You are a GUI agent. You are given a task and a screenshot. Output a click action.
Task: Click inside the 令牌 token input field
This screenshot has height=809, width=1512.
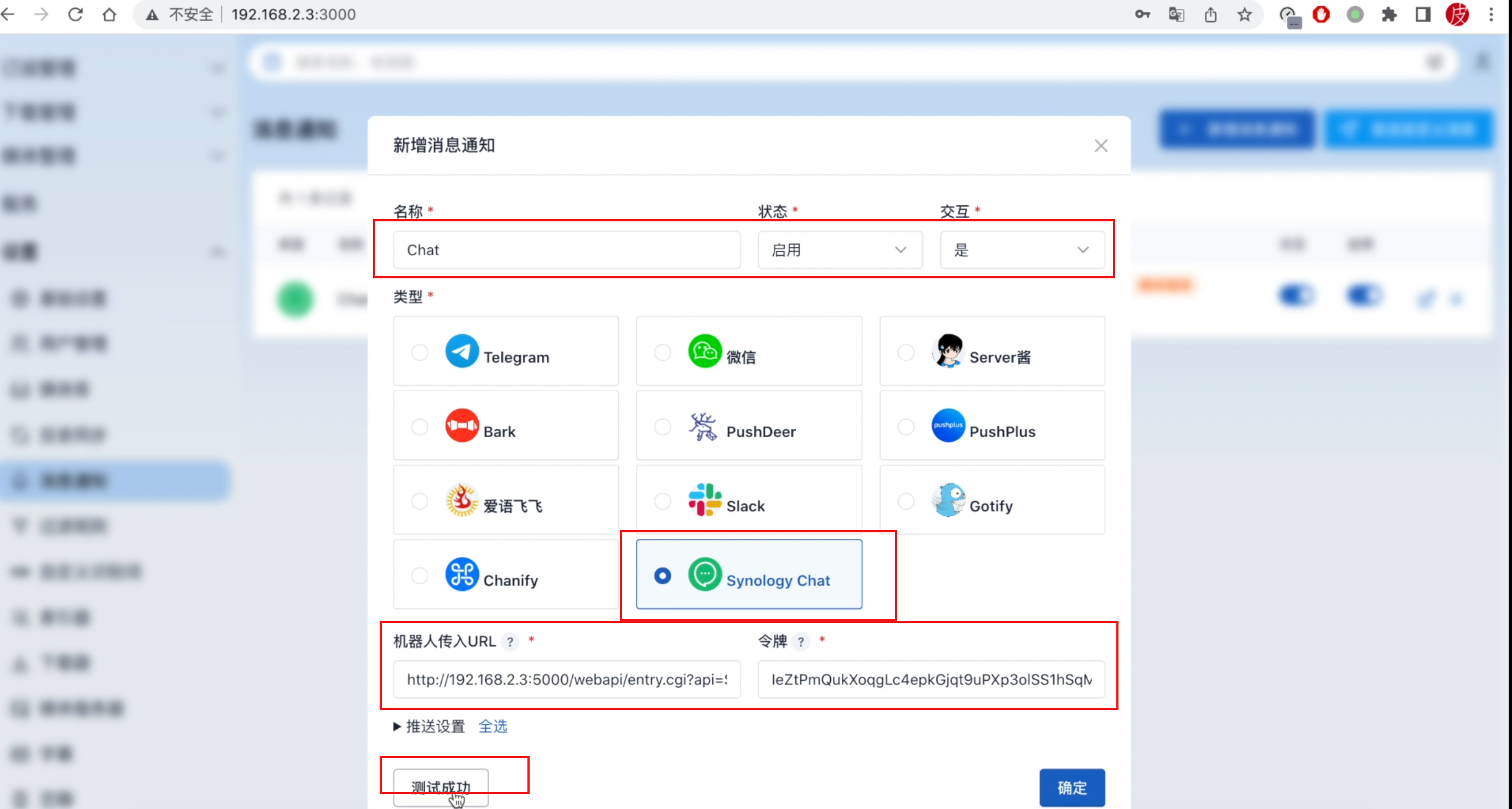pos(930,680)
